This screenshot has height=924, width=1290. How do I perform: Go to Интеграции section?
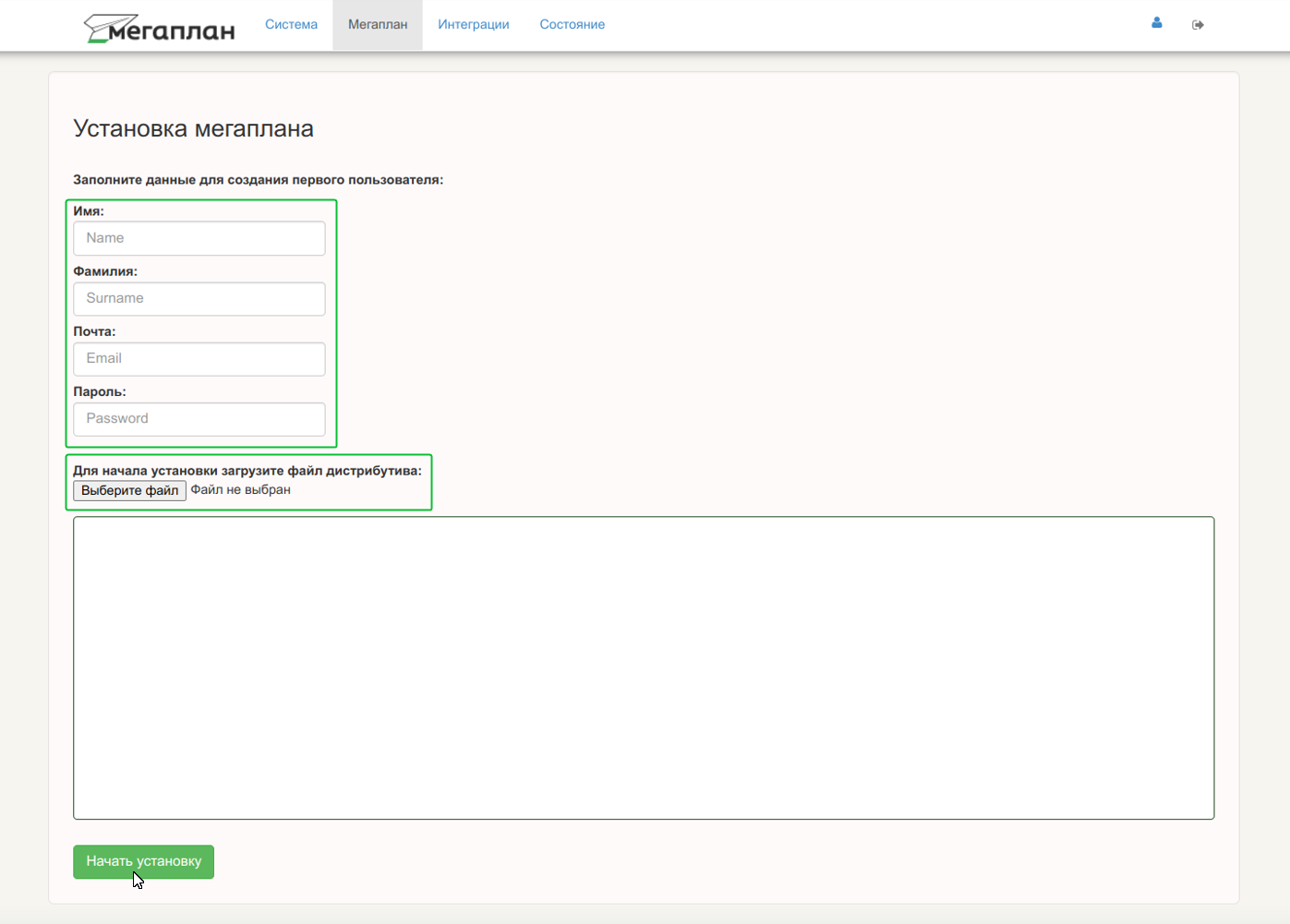tap(474, 25)
